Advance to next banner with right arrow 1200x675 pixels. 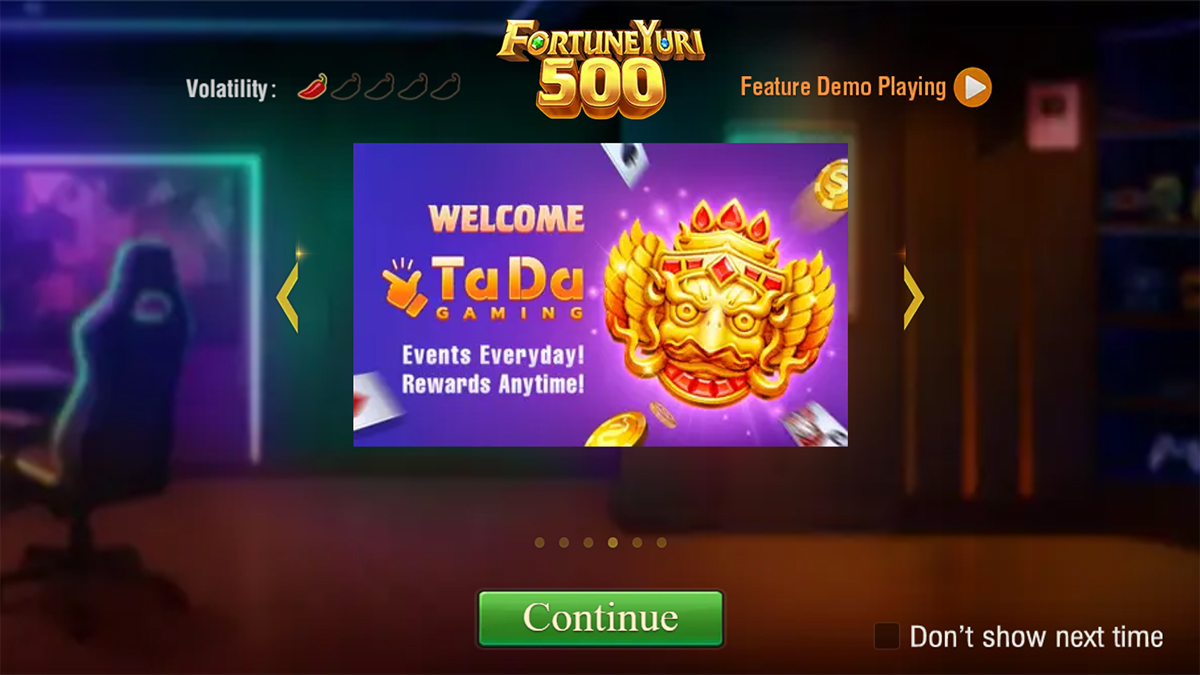(x=913, y=297)
